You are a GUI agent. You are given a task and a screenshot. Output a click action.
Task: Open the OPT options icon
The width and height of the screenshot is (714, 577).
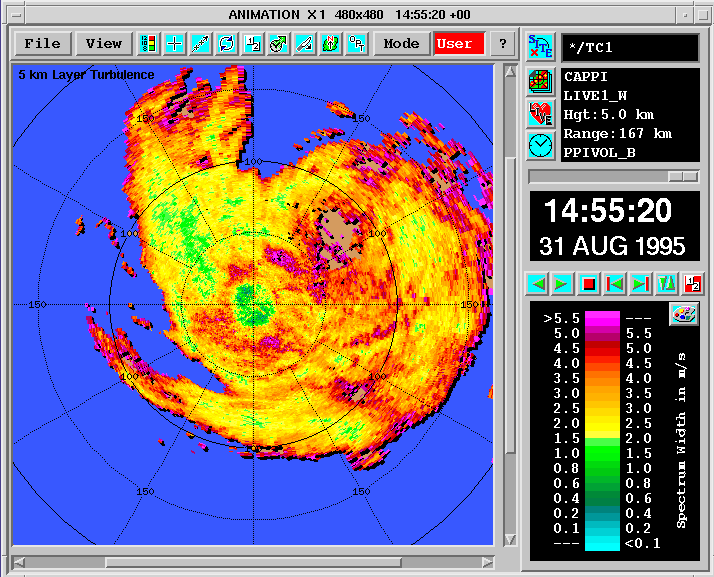pyautogui.click(x=357, y=44)
